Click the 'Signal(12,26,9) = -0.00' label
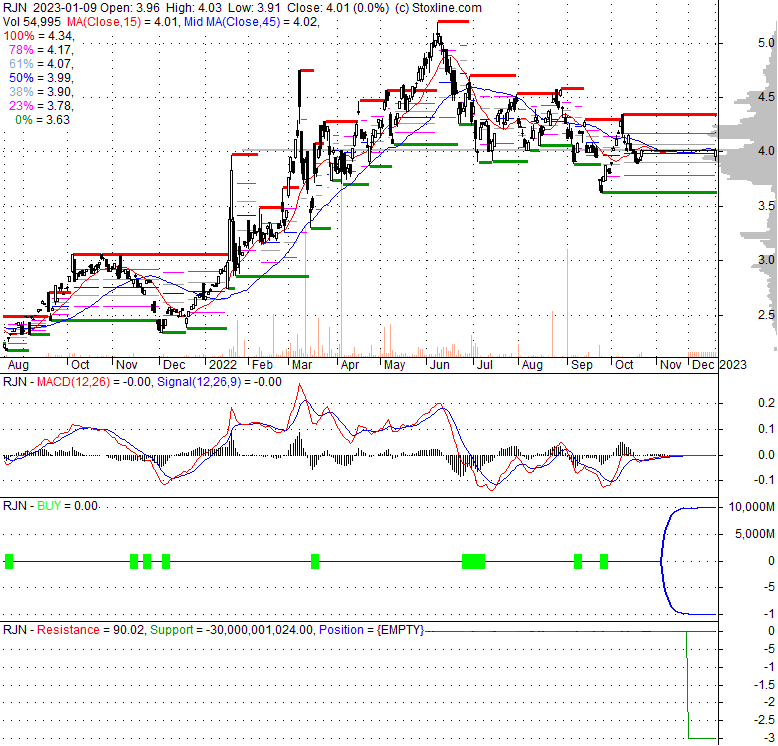 pos(219,382)
